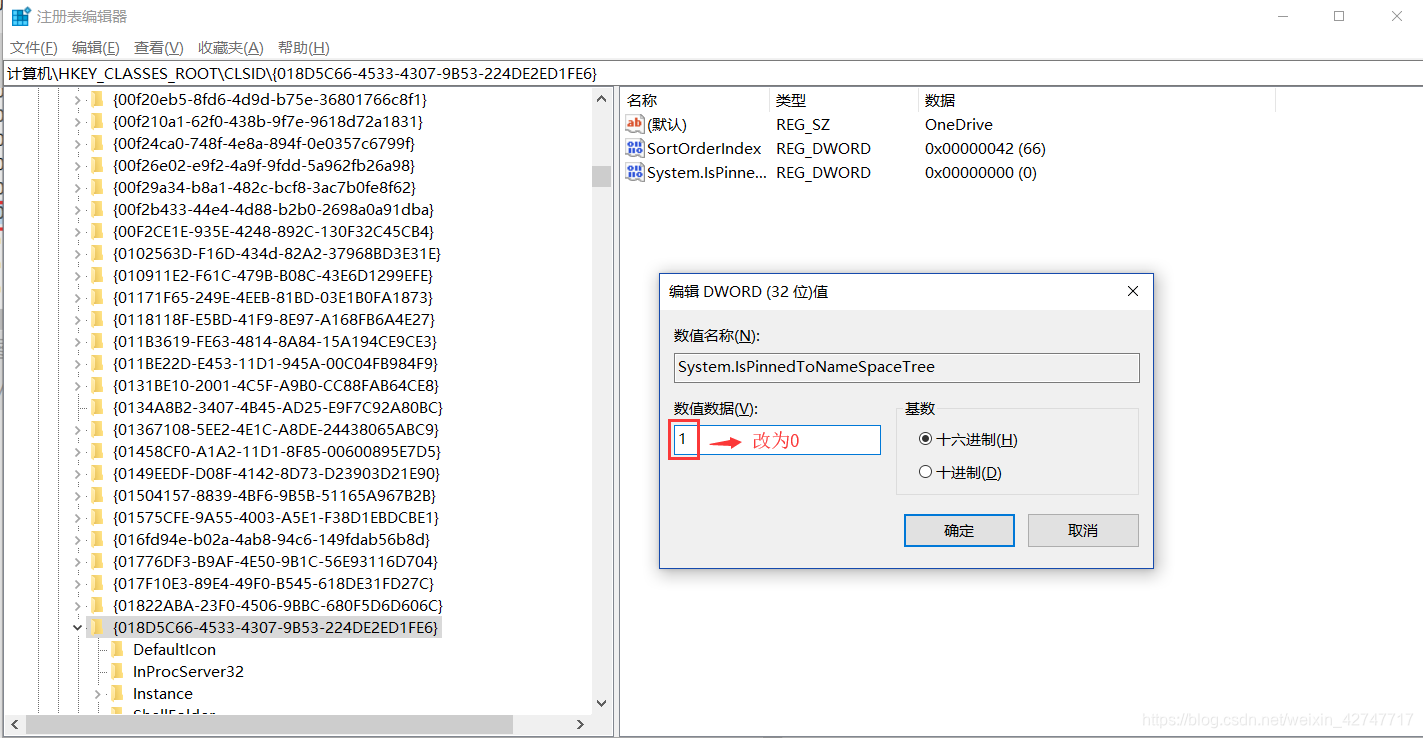1423x738 pixels.
Task: Click folder icon of the Instance subkey
Action: (117, 693)
